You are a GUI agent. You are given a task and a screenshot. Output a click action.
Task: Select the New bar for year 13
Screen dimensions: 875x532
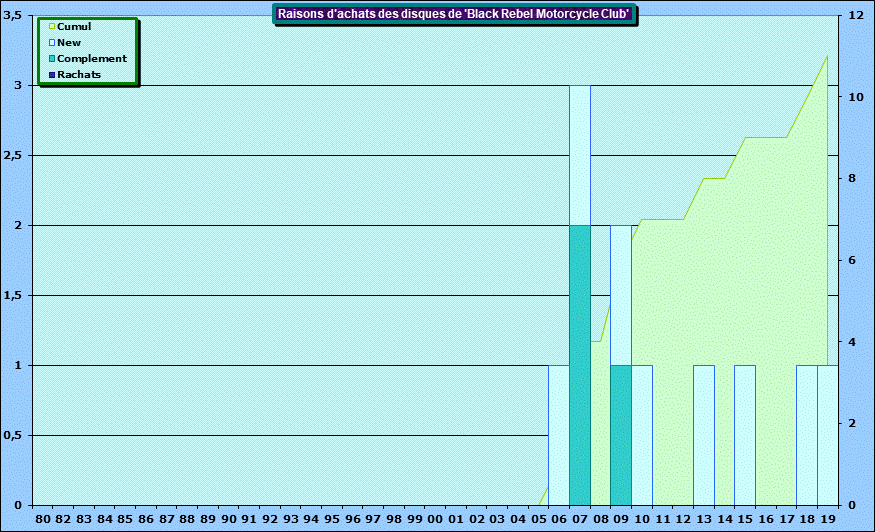(x=703, y=435)
